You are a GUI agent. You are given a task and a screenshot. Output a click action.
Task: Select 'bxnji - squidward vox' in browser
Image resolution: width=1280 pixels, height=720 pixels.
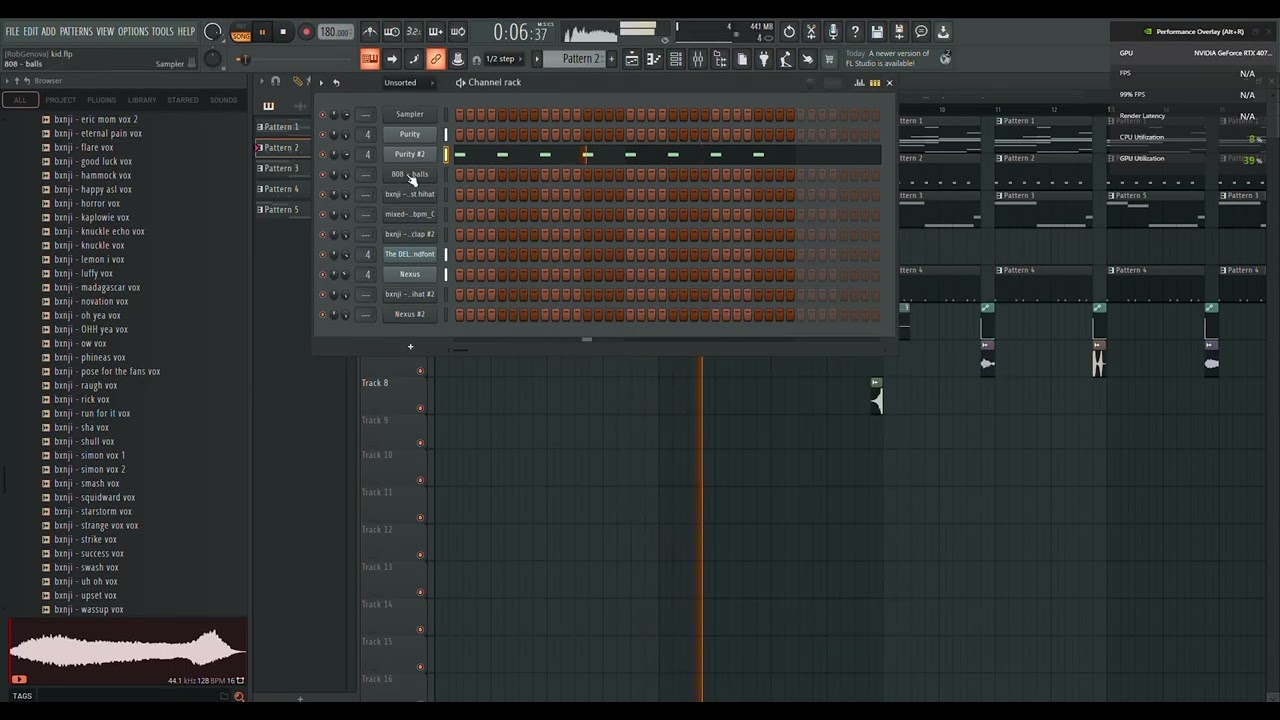click(x=94, y=497)
